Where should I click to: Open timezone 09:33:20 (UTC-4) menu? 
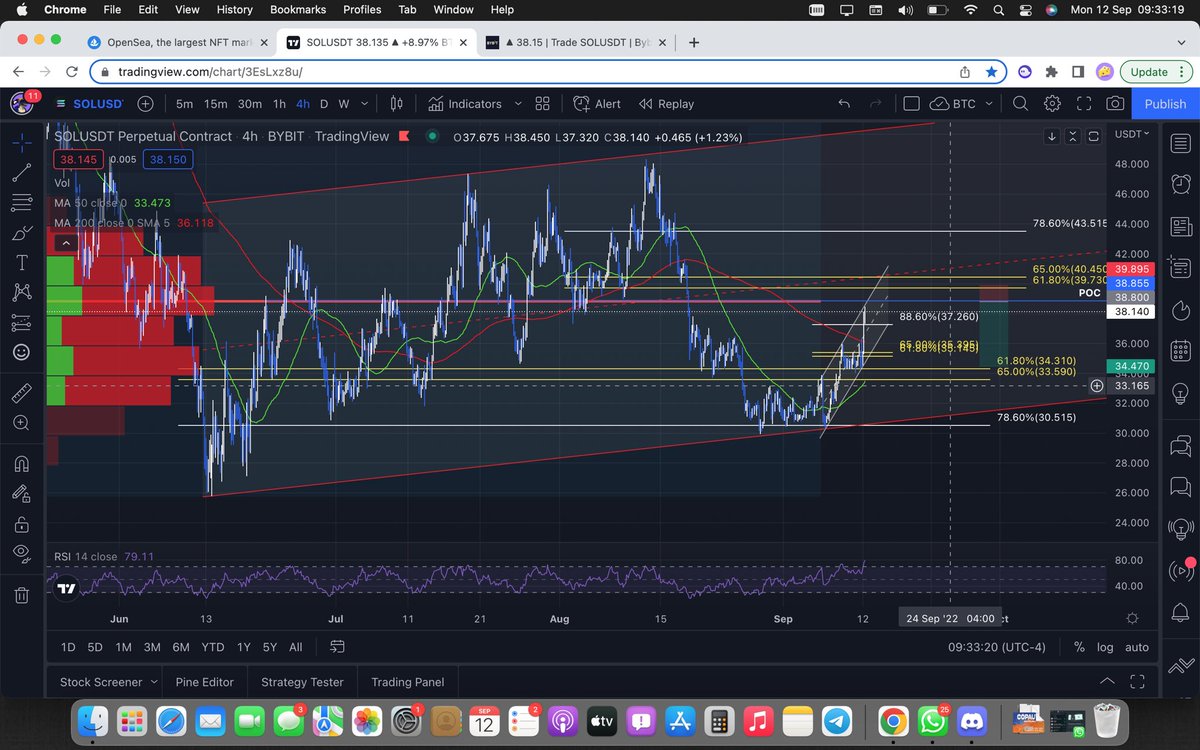coord(997,647)
